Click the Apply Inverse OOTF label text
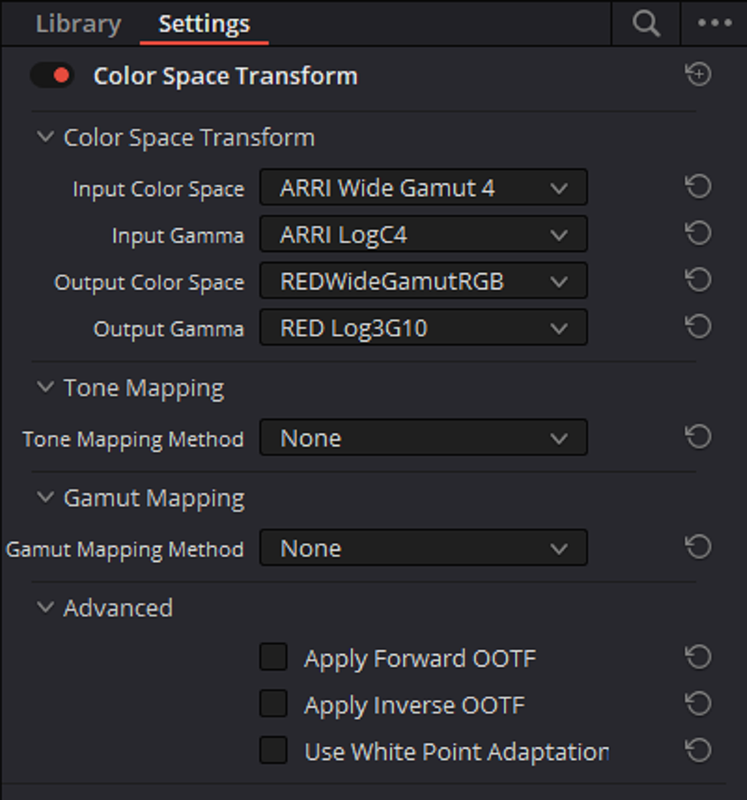The width and height of the screenshot is (747, 800). pyautogui.click(x=414, y=705)
